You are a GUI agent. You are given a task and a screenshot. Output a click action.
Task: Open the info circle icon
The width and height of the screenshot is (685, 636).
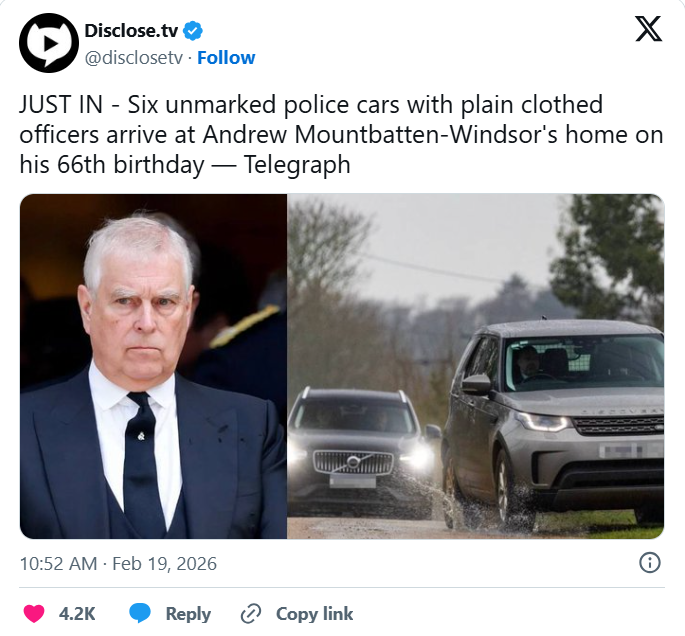click(x=649, y=563)
